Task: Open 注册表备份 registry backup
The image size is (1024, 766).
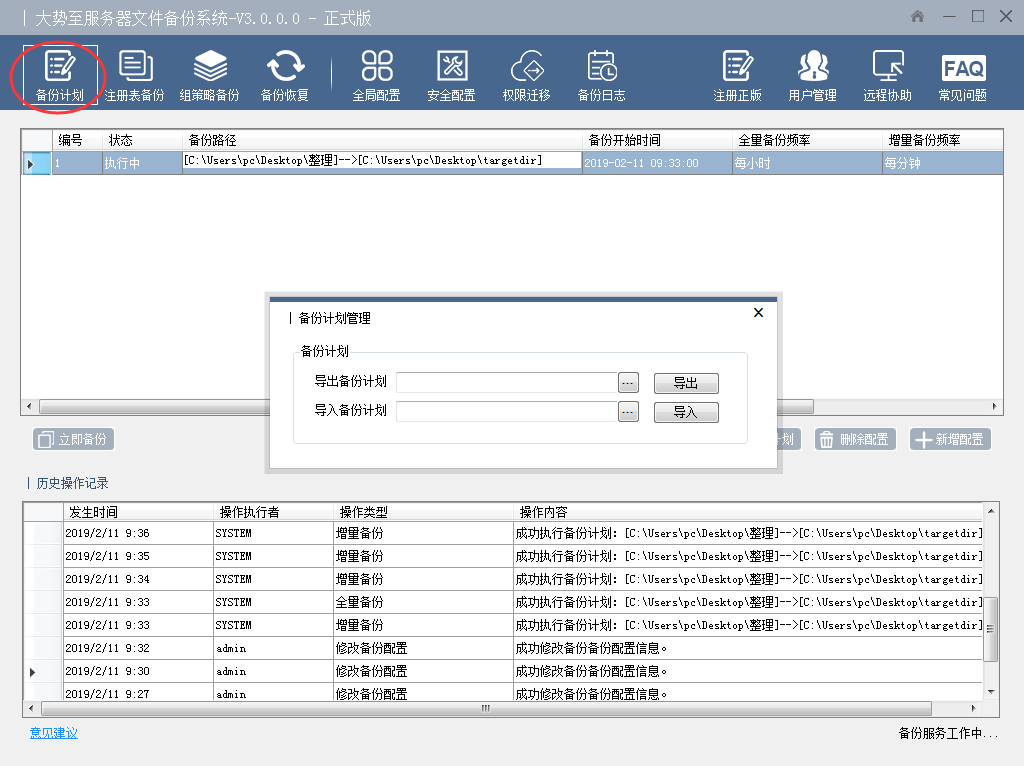Action: click(134, 76)
